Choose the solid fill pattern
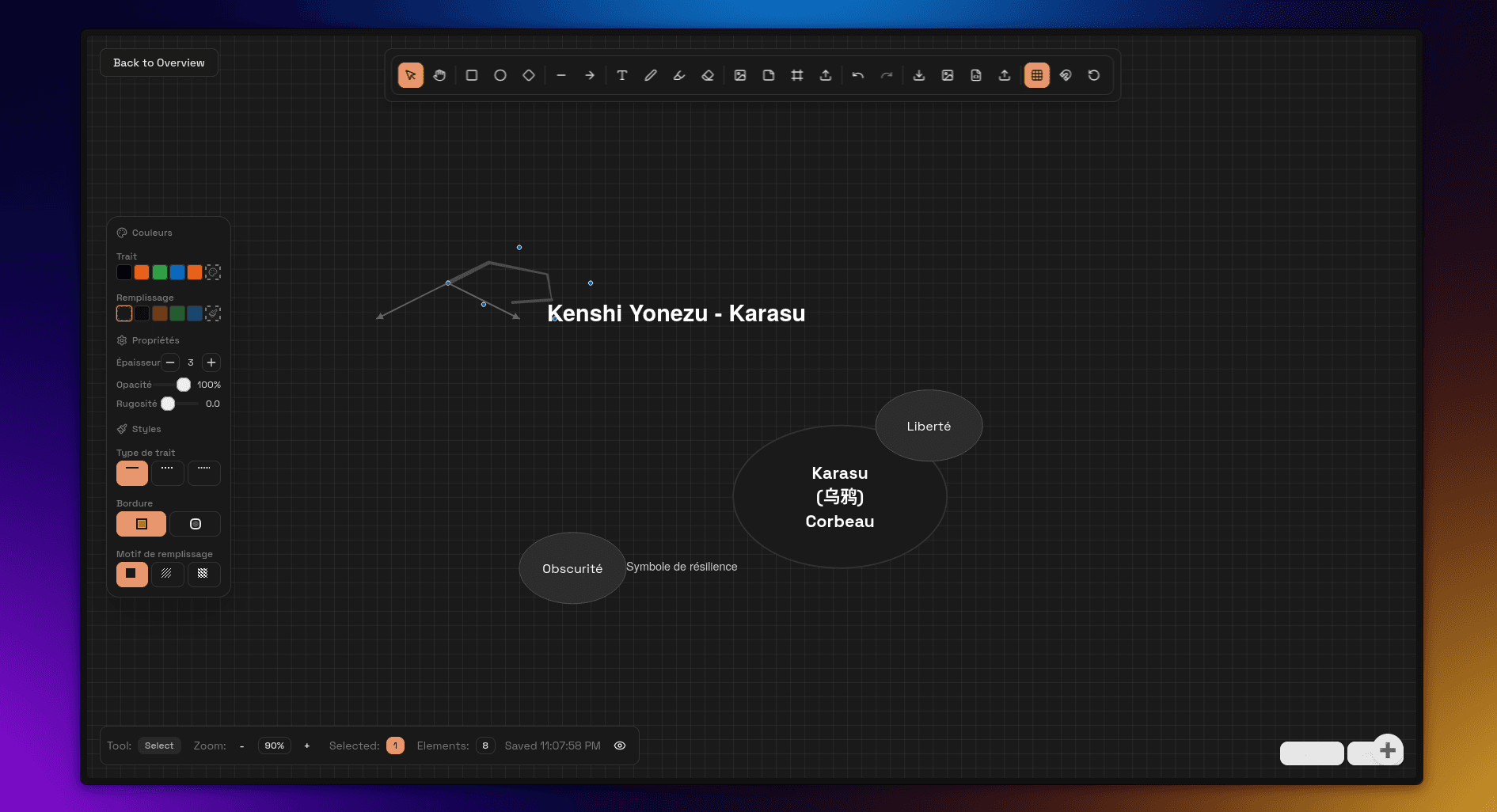 click(132, 574)
